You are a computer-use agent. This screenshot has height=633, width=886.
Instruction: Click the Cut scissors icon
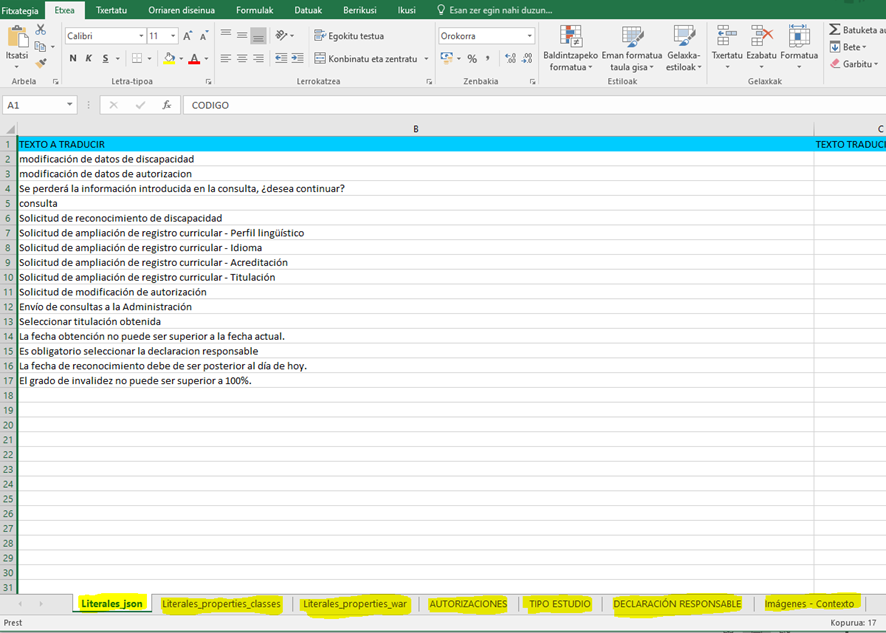pyautogui.click(x=41, y=30)
